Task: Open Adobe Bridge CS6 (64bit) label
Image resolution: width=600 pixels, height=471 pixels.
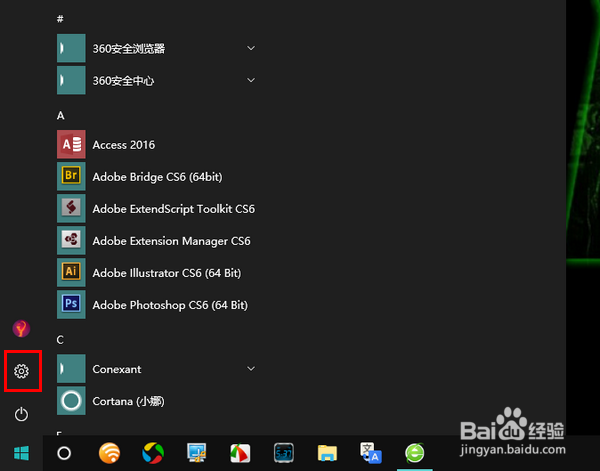Action: pyautogui.click(x=157, y=177)
